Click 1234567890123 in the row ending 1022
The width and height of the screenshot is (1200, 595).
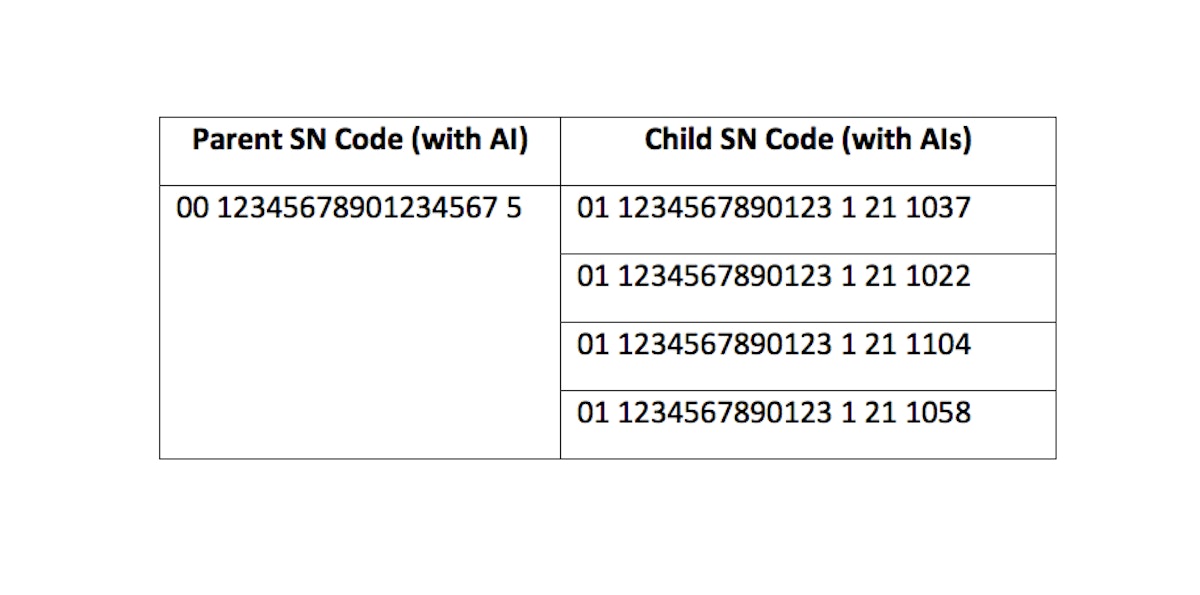coord(725,277)
